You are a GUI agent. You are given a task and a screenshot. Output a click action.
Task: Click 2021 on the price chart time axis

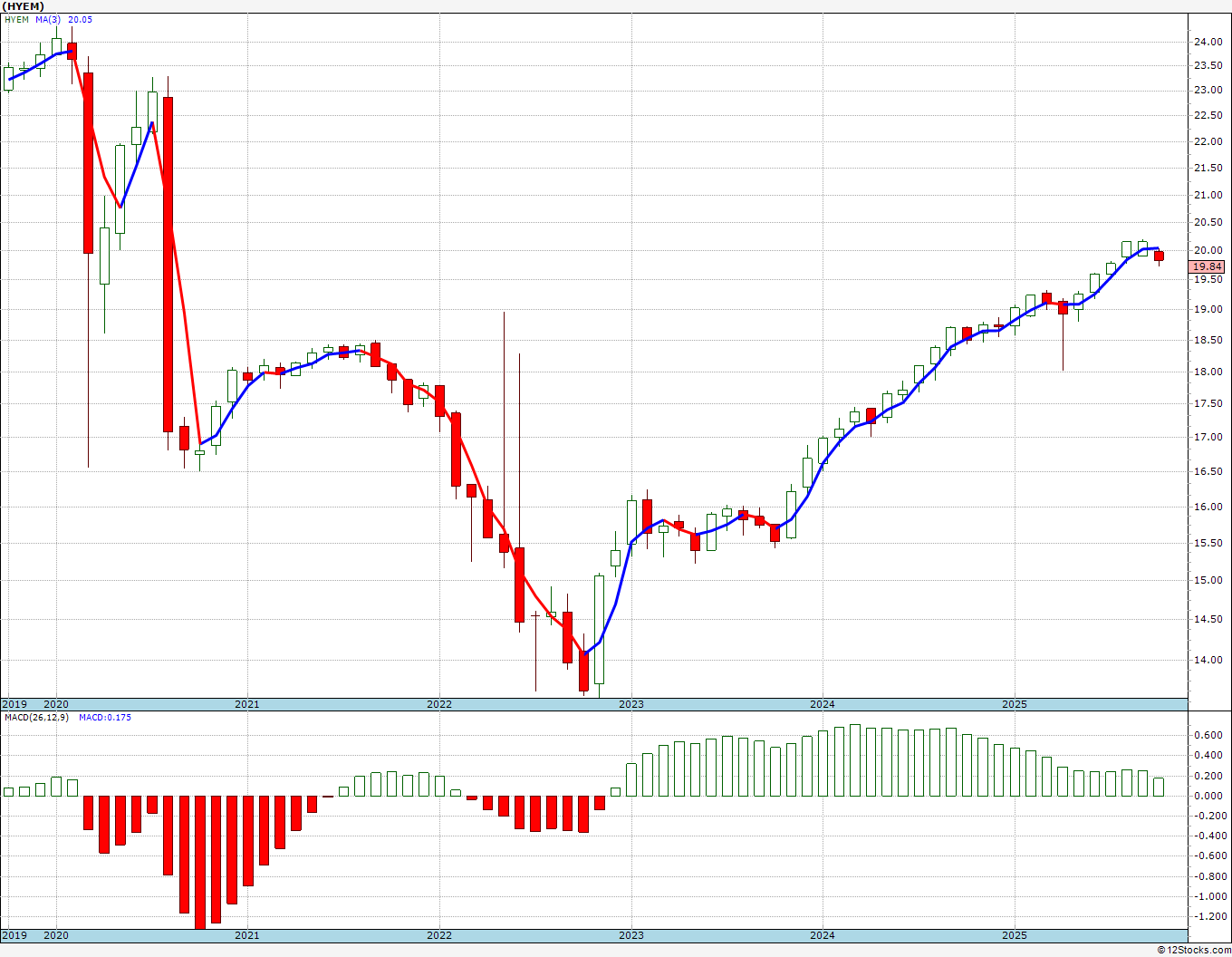click(247, 704)
